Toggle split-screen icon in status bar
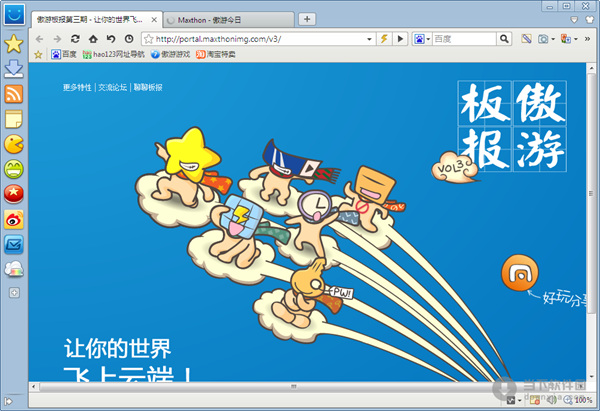Image resolution: width=600 pixels, height=411 pixels. tap(511, 400)
